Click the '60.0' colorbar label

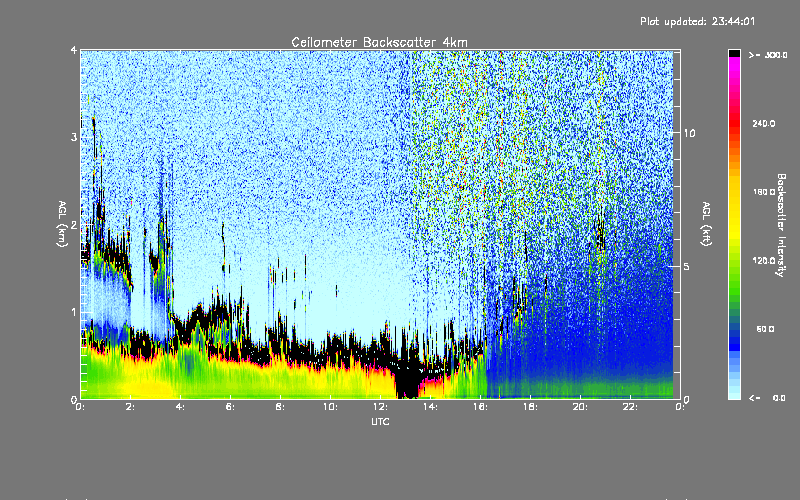tap(765, 329)
